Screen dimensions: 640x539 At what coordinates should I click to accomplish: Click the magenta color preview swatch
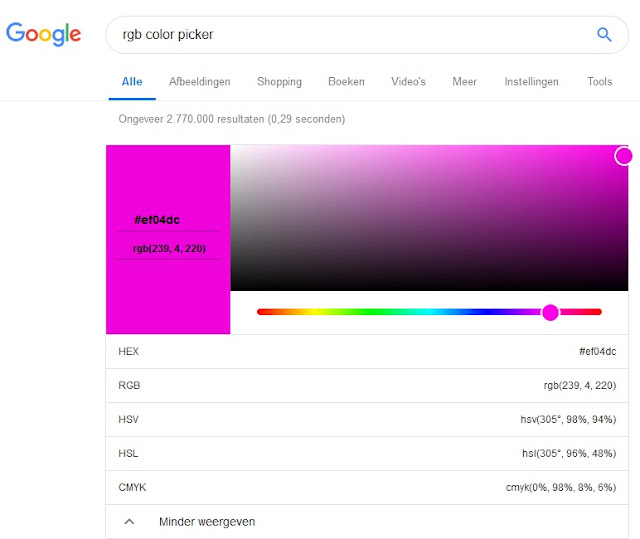[168, 240]
